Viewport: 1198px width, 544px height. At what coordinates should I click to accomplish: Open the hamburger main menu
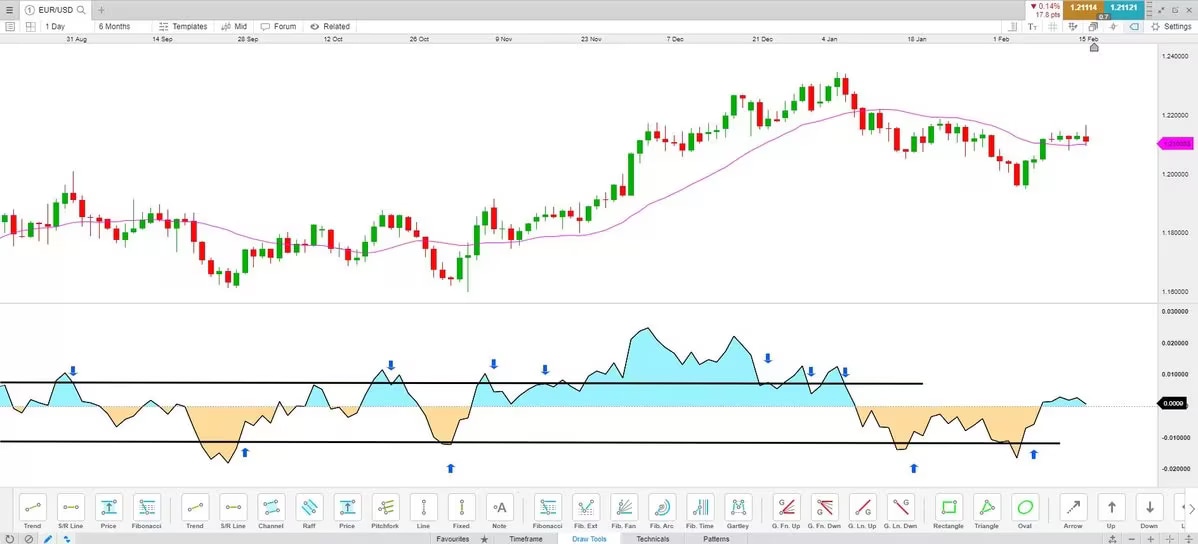[x=9, y=10]
